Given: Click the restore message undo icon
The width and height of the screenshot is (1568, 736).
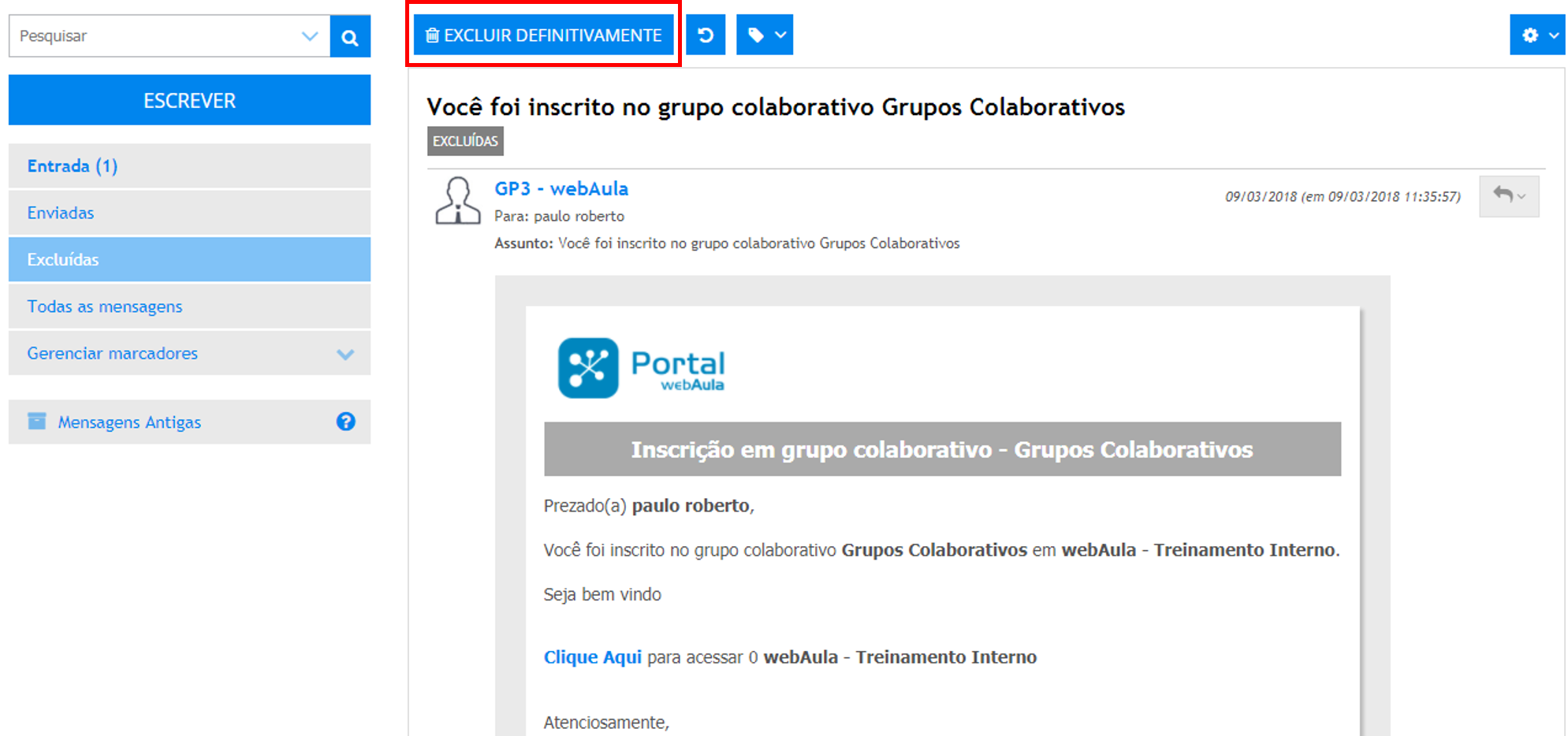Looking at the screenshot, I should click(x=706, y=35).
